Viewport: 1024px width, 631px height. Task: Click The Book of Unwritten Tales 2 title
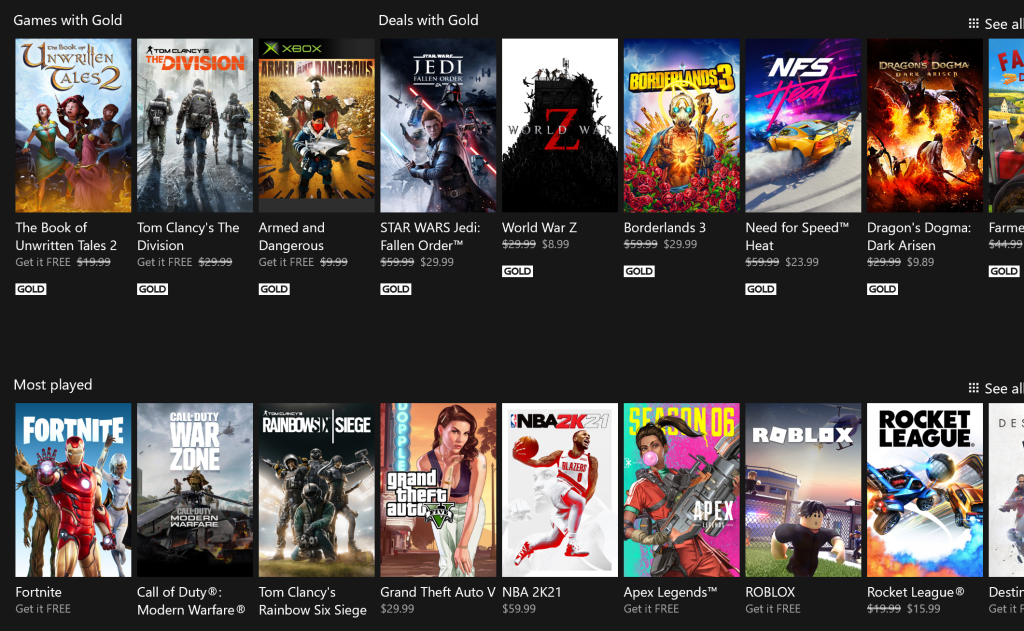coord(66,236)
